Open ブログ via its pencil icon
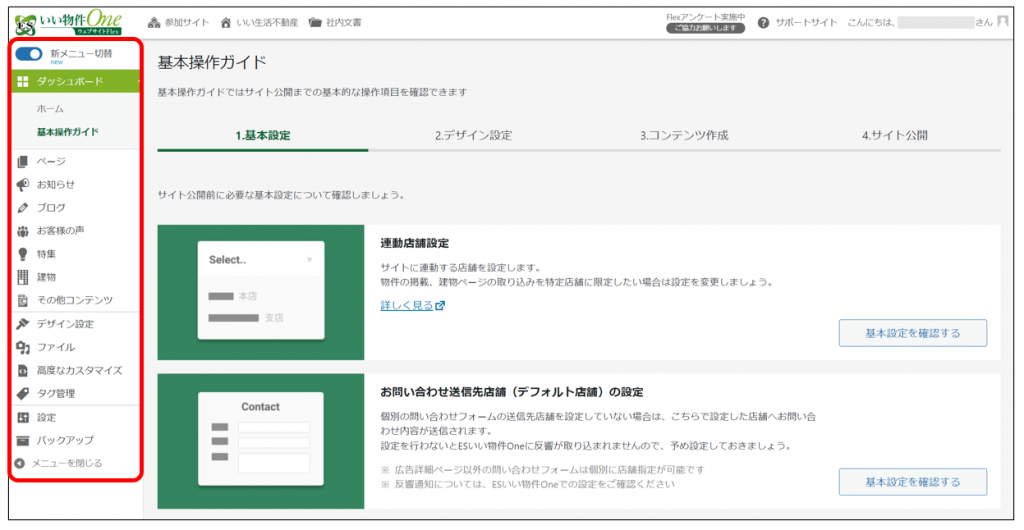The image size is (1024, 530). tap(23, 208)
